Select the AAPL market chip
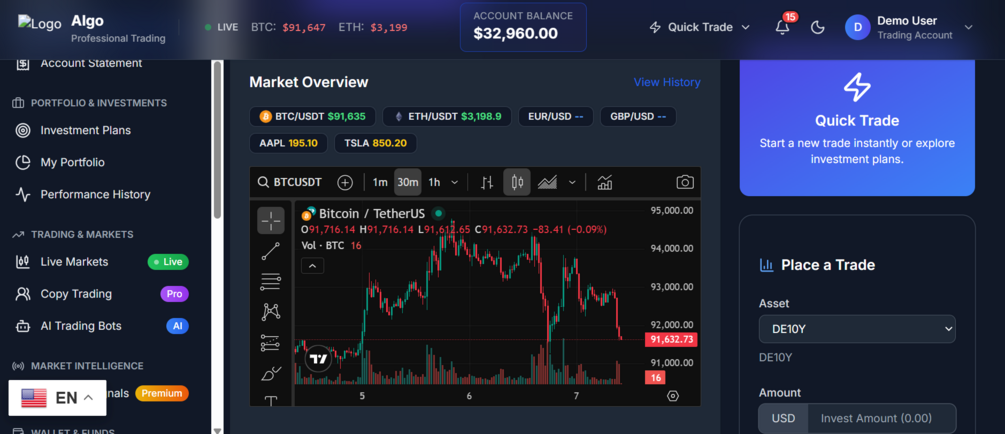This screenshot has height=434, width=1005. [288, 143]
